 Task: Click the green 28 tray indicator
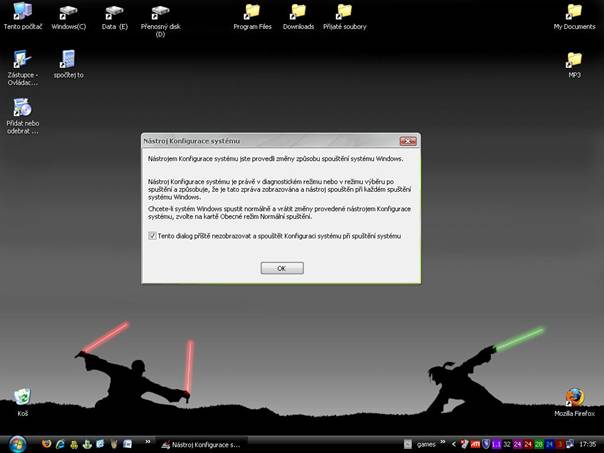[539, 445]
